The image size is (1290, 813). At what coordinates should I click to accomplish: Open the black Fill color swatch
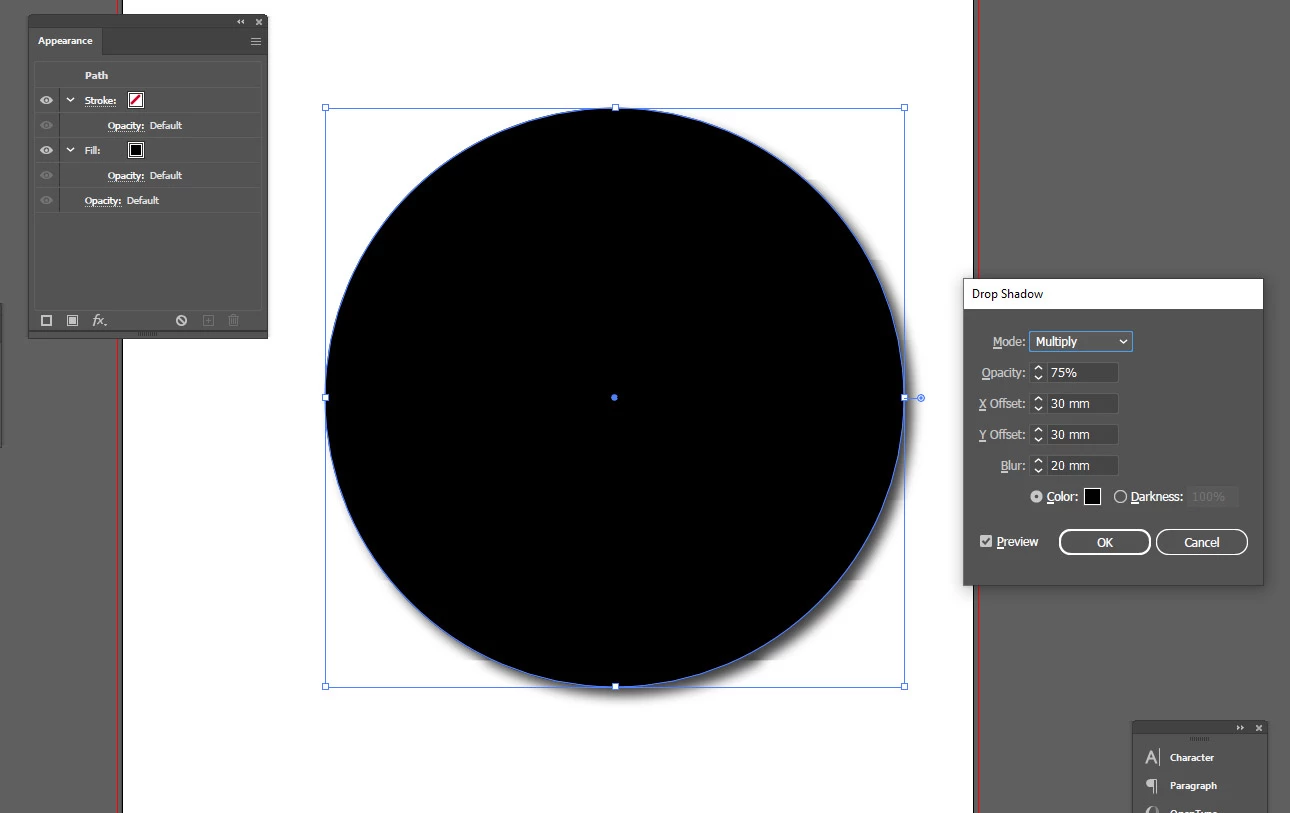(x=136, y=150)
